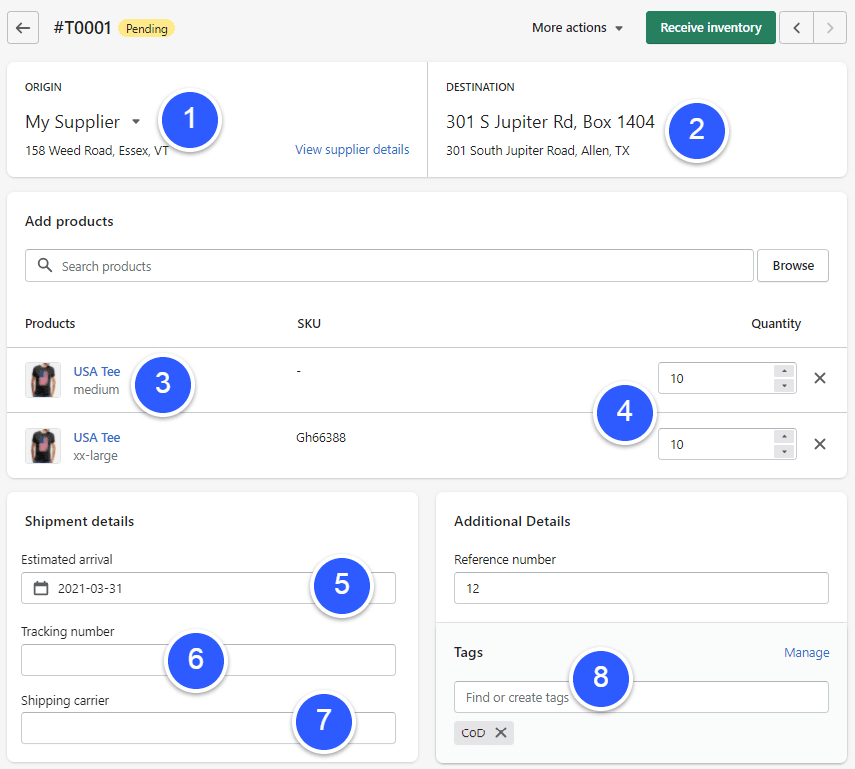
Task: Click the Browse button
Action: 793,266
